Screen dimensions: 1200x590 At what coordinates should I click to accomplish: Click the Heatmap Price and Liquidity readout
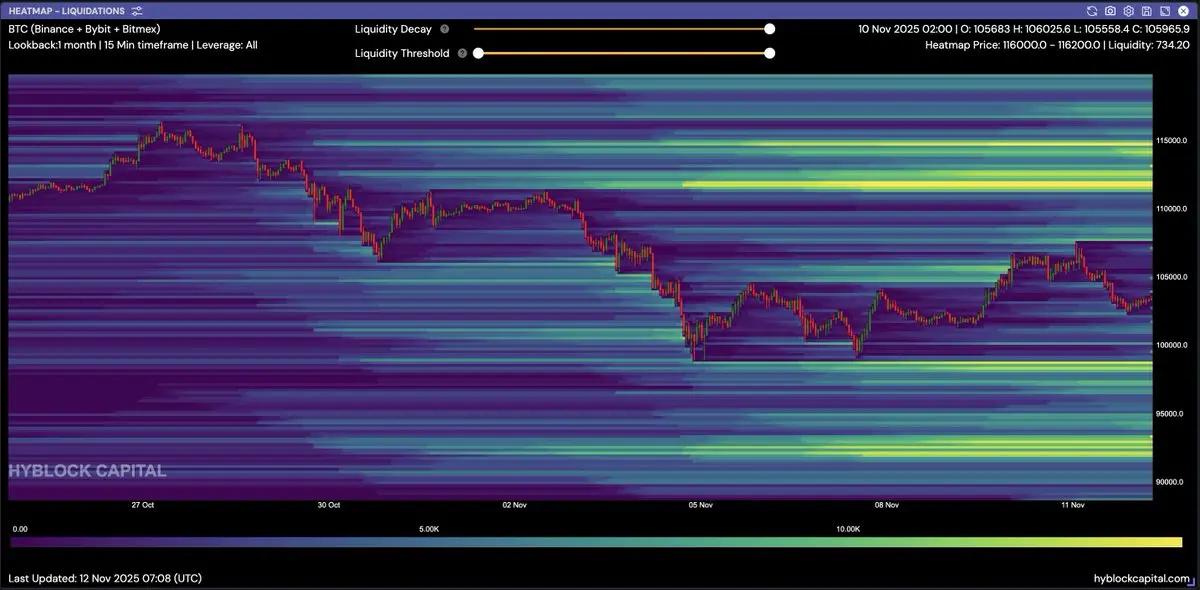tap(1057, 45)
